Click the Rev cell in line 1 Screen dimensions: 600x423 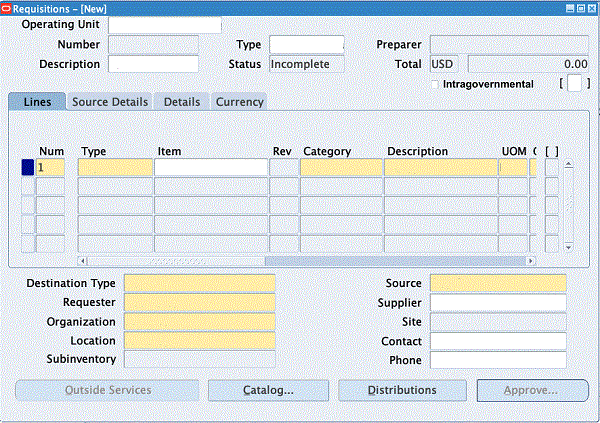pos(284,167)
